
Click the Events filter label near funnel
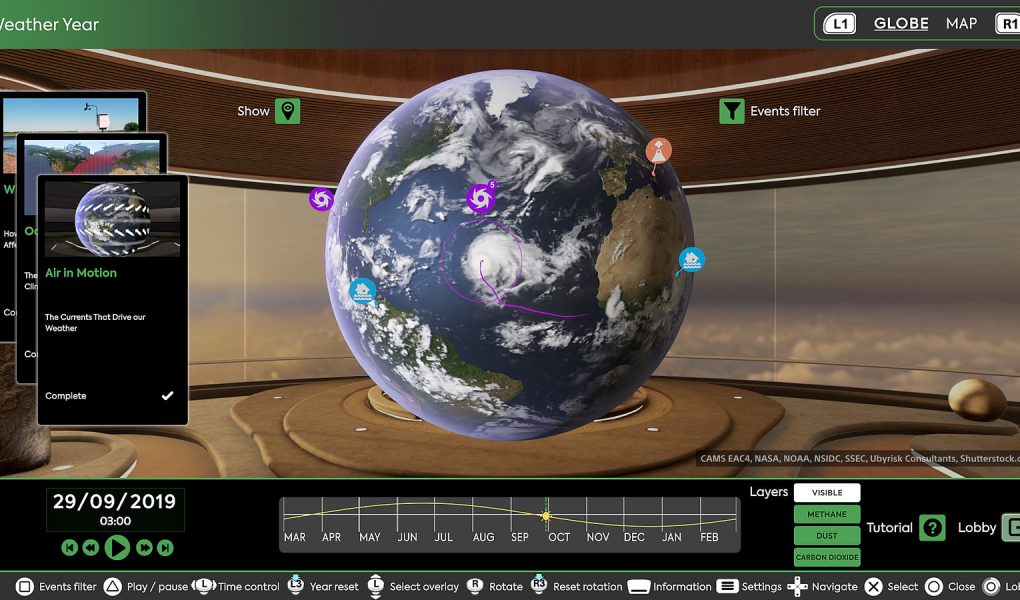tap(785, 111)
